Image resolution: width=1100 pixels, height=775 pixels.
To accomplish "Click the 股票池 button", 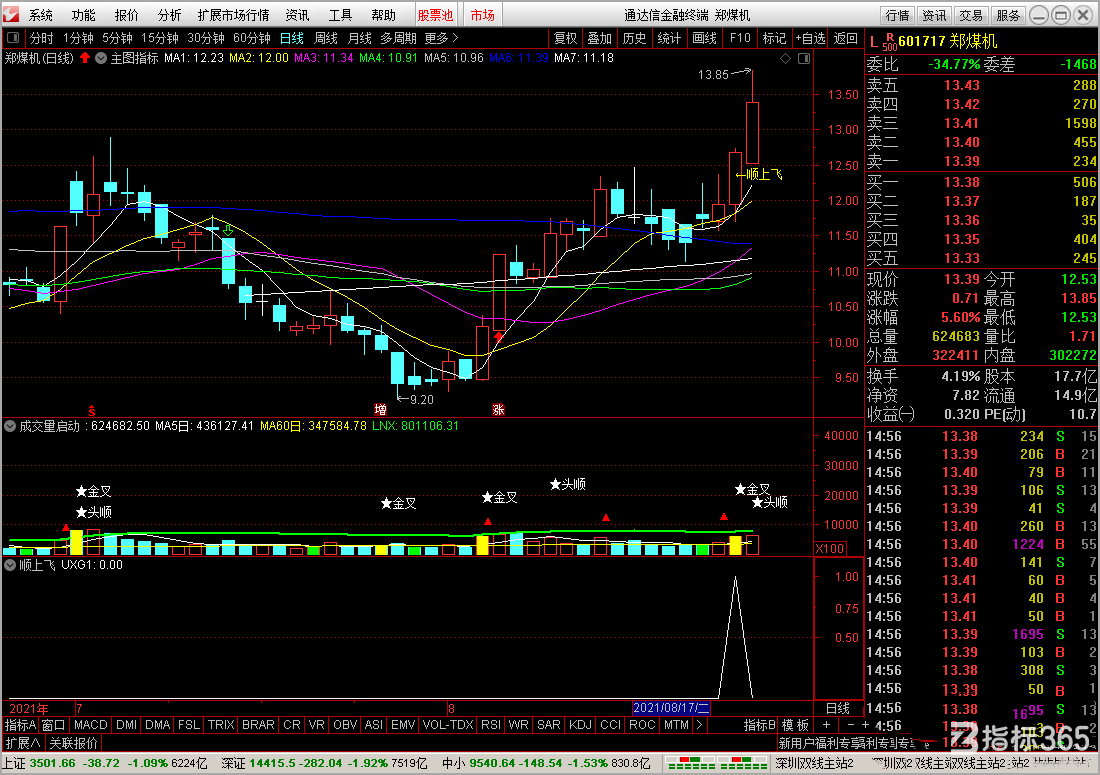I will pyautogui.click(x=435, y=15).
